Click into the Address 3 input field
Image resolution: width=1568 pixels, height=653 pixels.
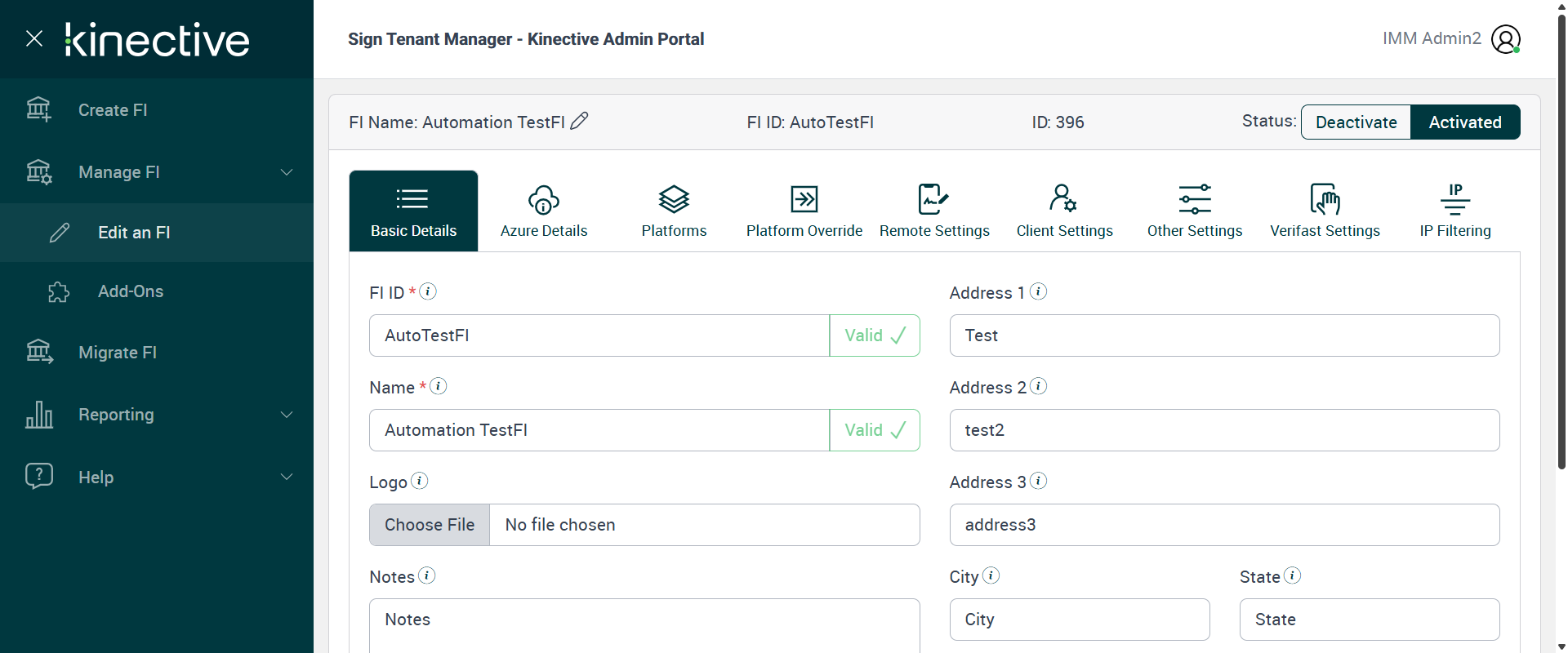1224,525
